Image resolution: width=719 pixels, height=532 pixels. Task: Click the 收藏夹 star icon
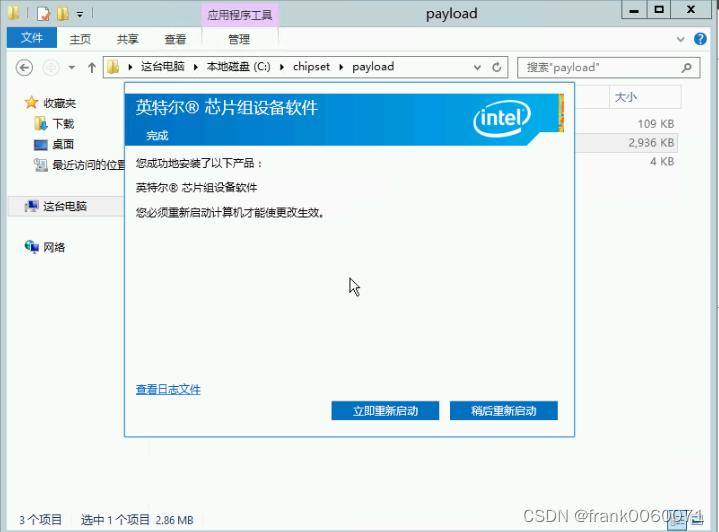pyautogui.click(x=31, y=103)
